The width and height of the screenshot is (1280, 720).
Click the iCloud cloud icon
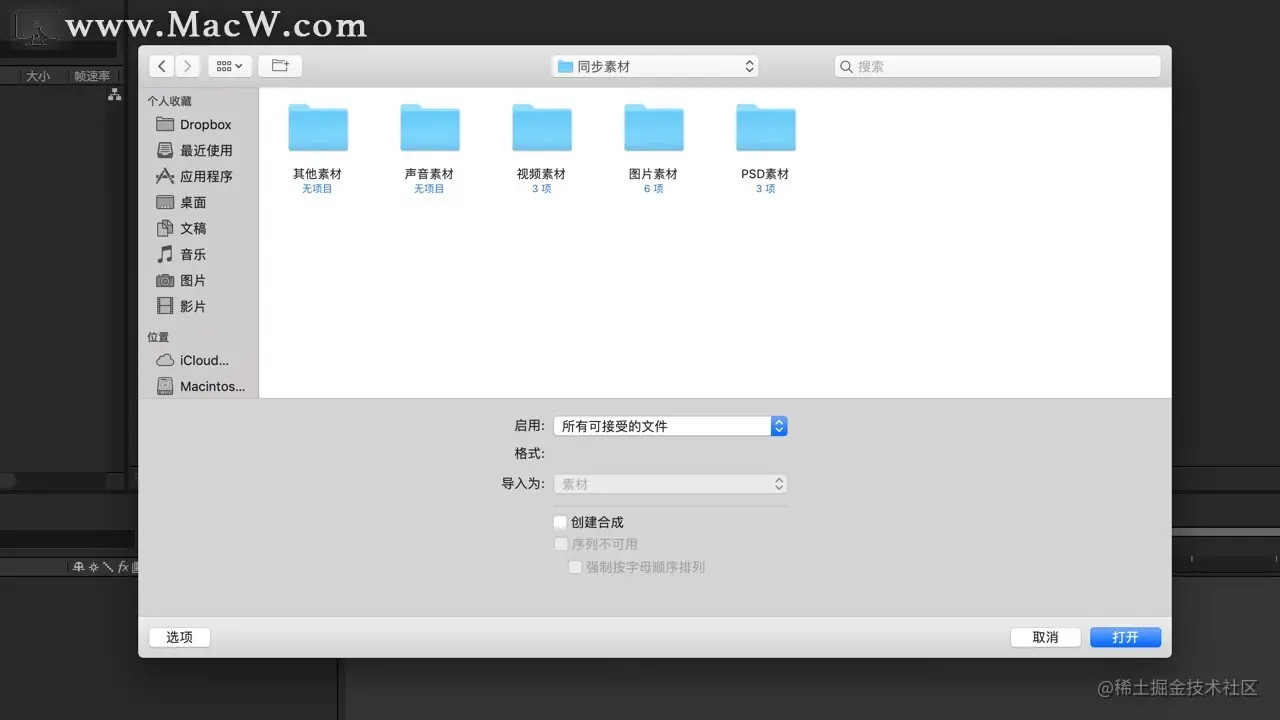click(x=165, y=361)
